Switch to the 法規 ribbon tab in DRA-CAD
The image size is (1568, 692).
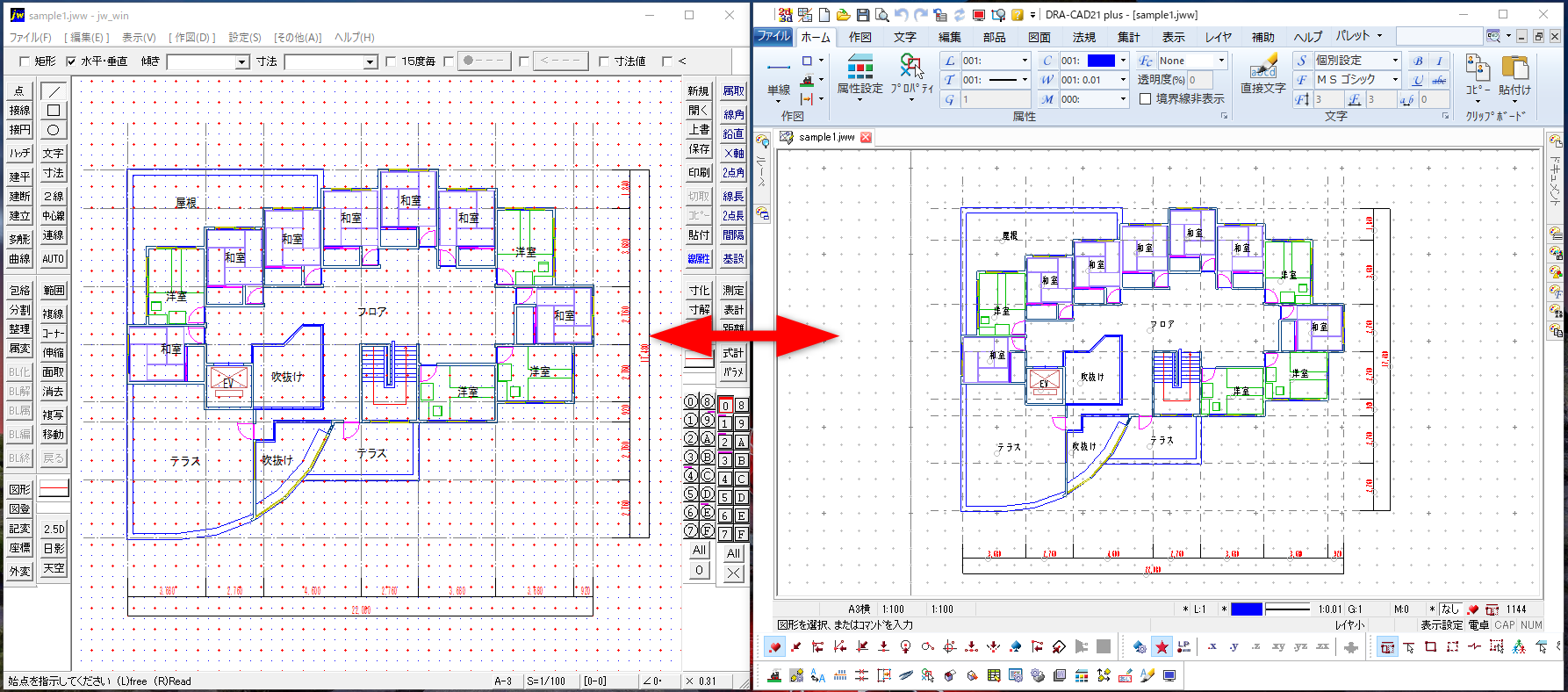(x=1084, y=37)
